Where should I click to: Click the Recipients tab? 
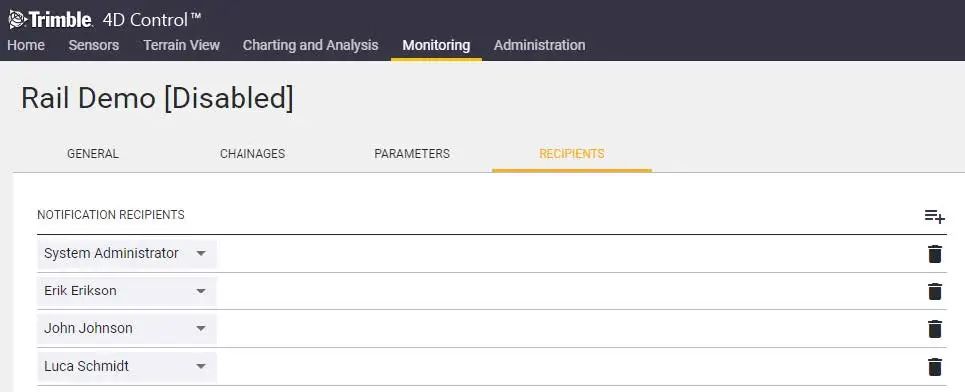(x=572, y=154)
